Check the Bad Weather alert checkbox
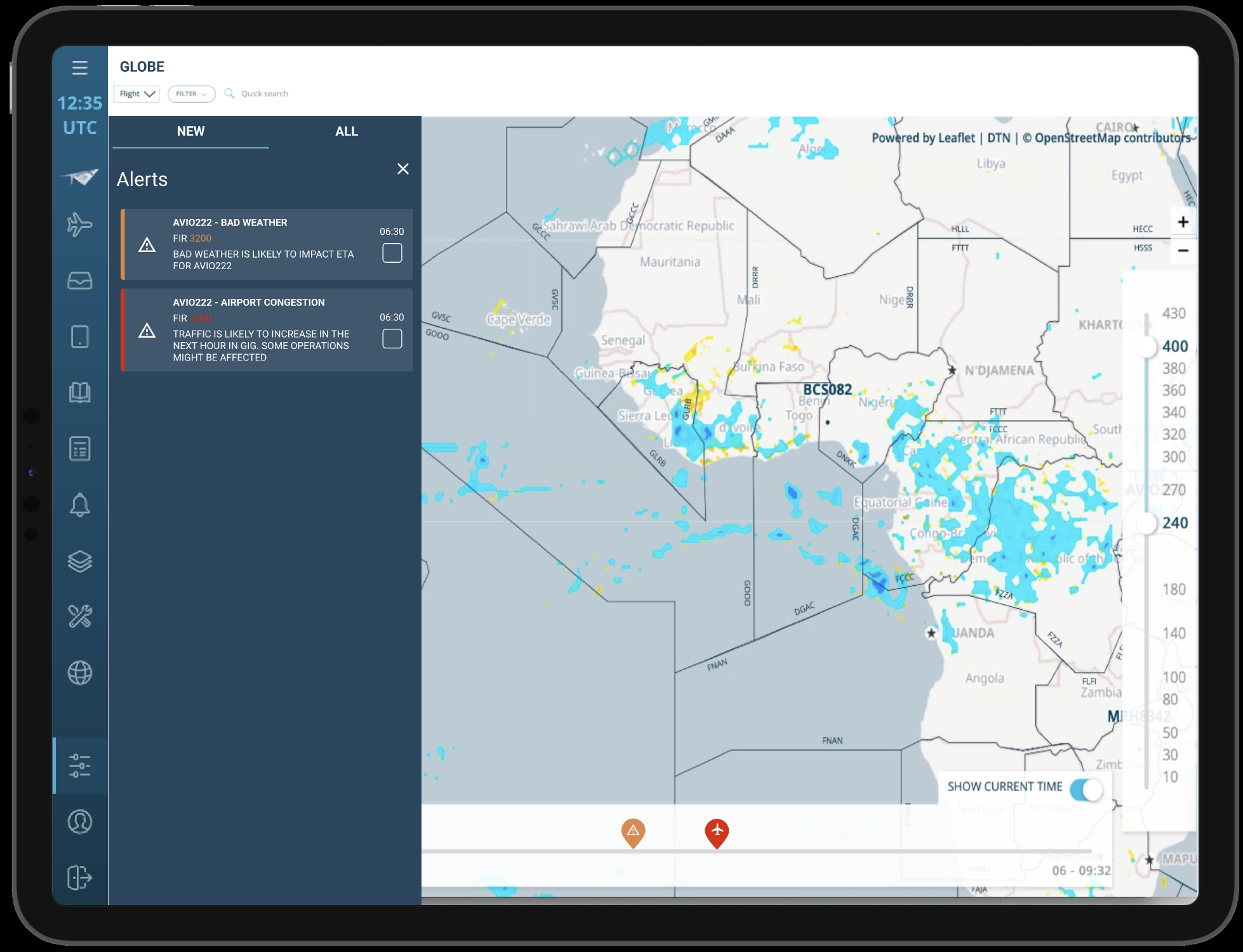The image size is (1243, 952). [392, 253]
